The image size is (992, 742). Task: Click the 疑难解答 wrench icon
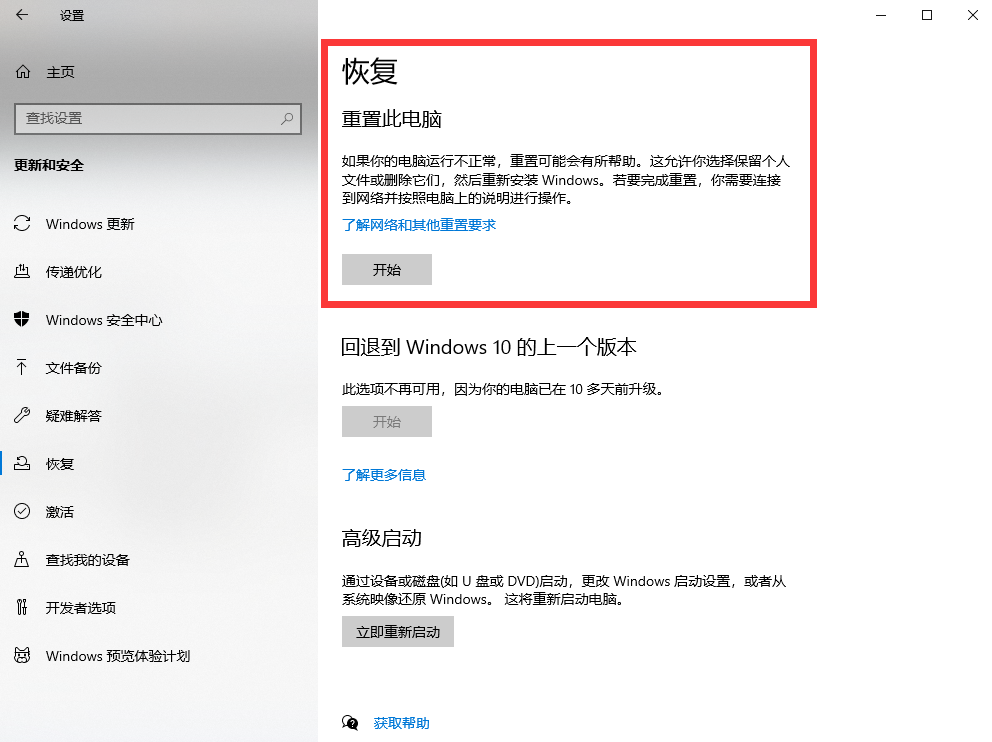22,416
